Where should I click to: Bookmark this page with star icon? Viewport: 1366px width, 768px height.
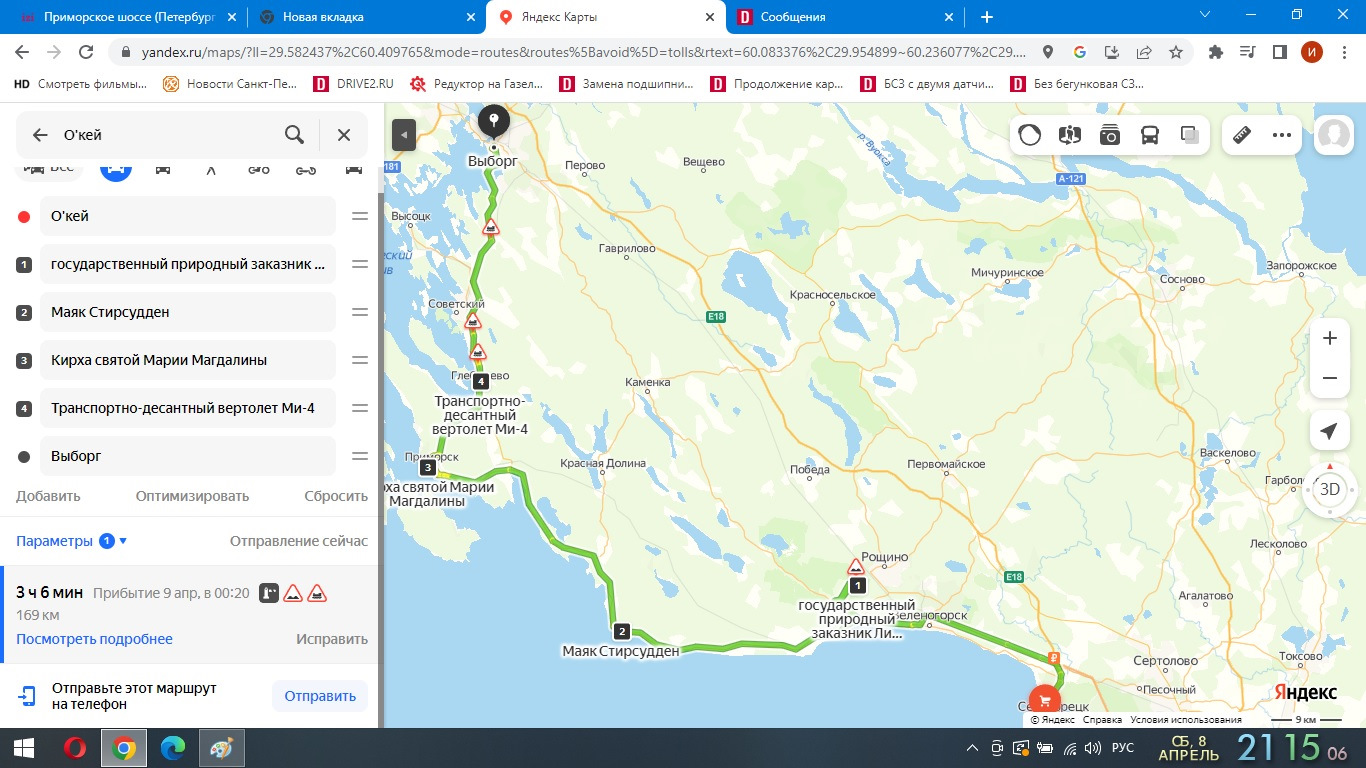[x=1176, y=52]
